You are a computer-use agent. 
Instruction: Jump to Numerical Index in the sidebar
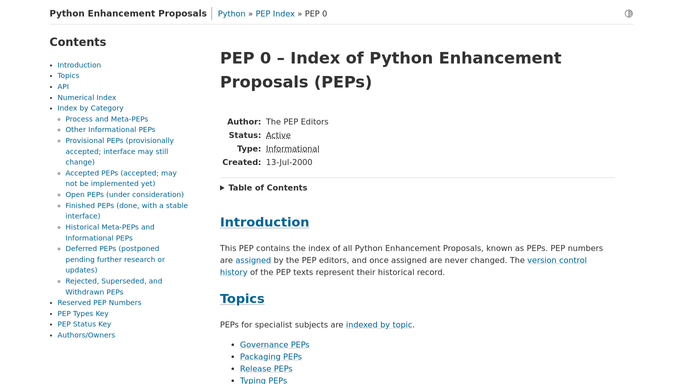click(x=87, y=98)
